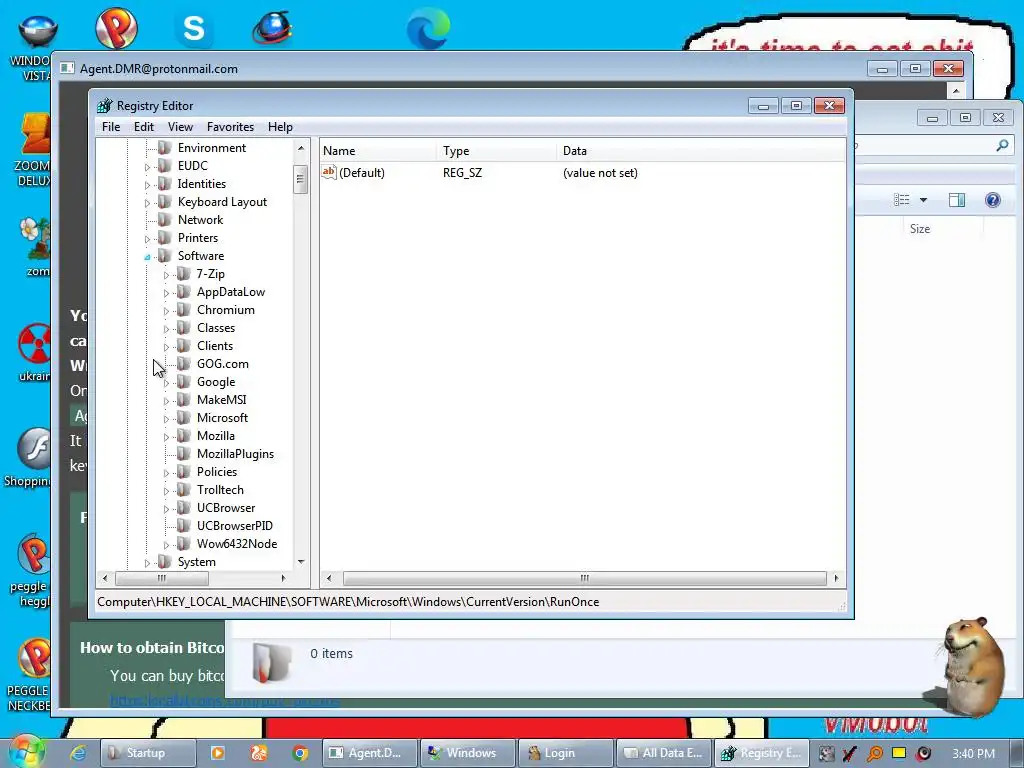Open the File menu in Registry Editor
Screen dimensions: 1024x768
coord(111,127)
